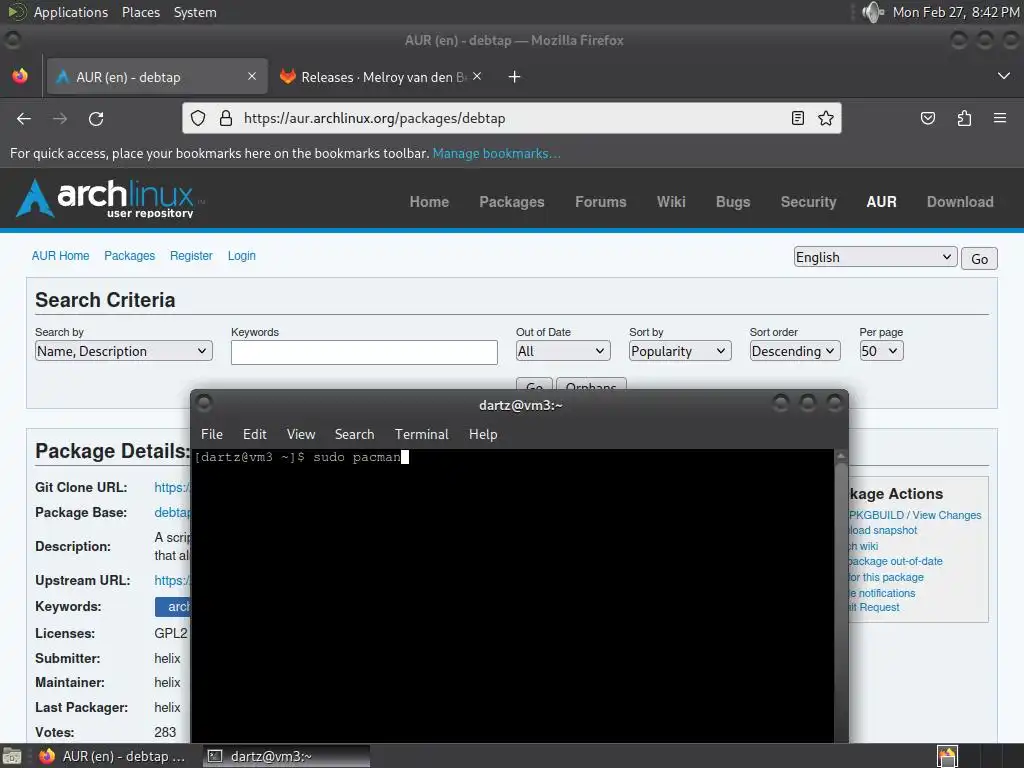Click View Changes link in Package Actions
This screenshot has width=1024, height=768.
coord(946,515)
